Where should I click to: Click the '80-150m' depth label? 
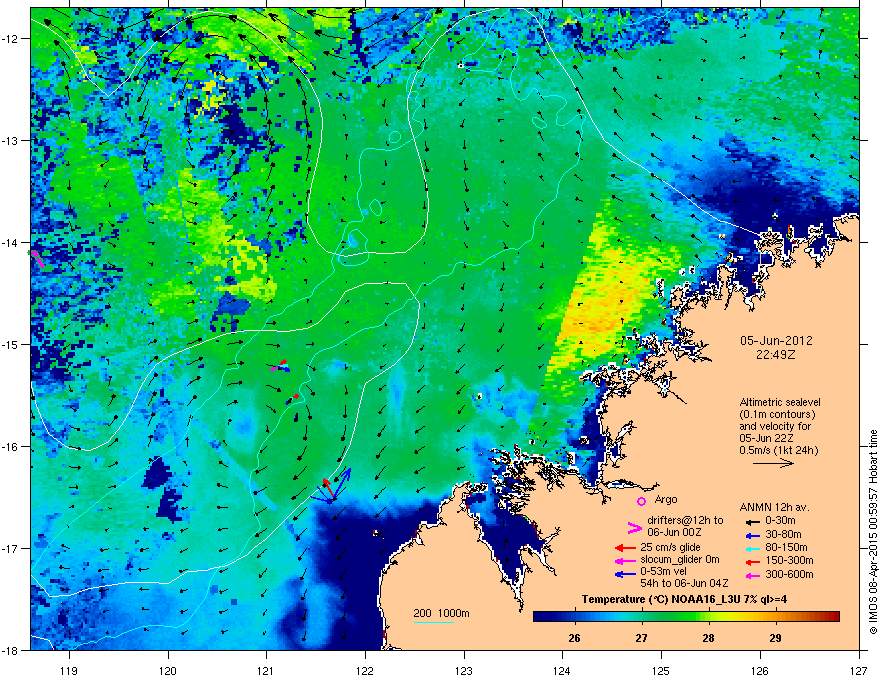coord(786,547)
